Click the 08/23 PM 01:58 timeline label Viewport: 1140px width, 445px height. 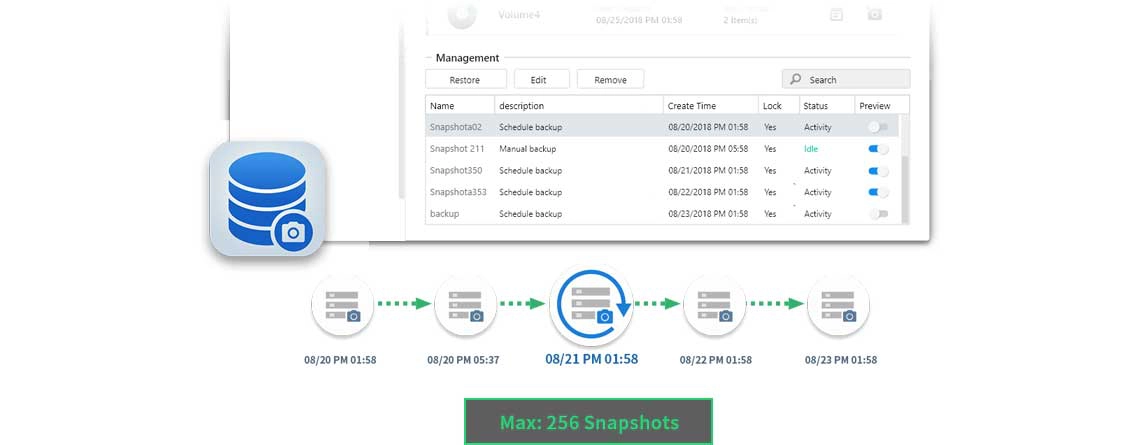point(840,360)
